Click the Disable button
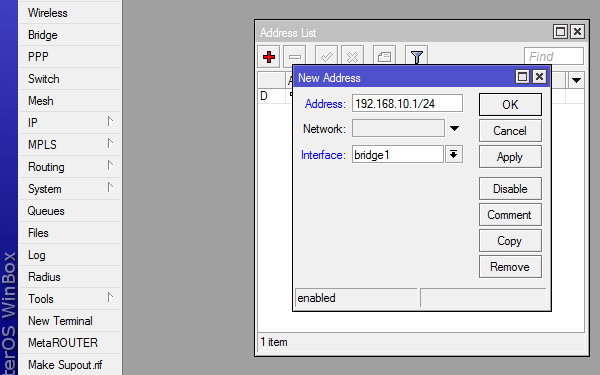Image resolution: width=600 pixels, height=375 pixels. [x=510, y=189]
